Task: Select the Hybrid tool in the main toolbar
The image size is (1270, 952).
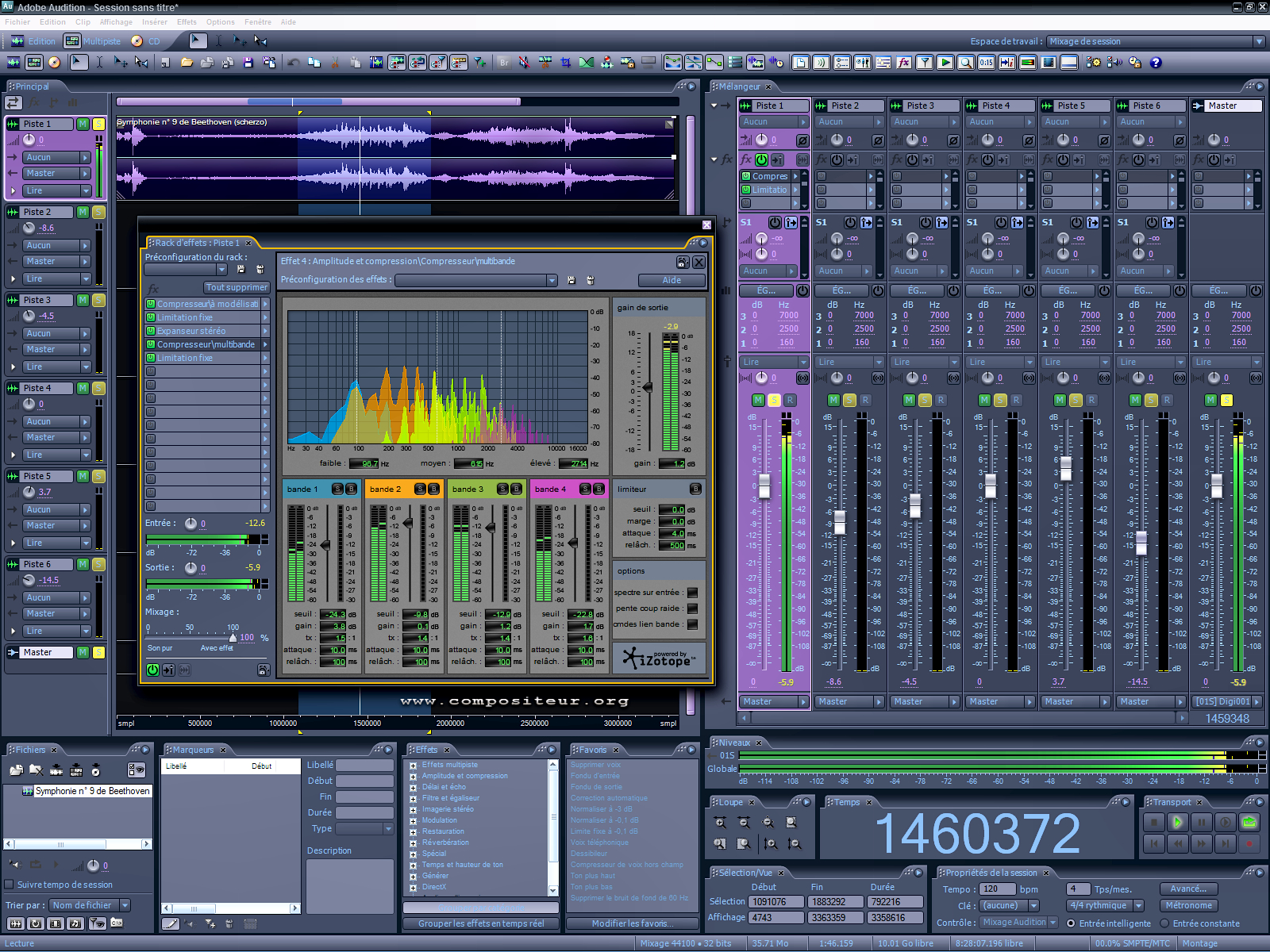Action: pyautogui.click(x=79, y=62)
